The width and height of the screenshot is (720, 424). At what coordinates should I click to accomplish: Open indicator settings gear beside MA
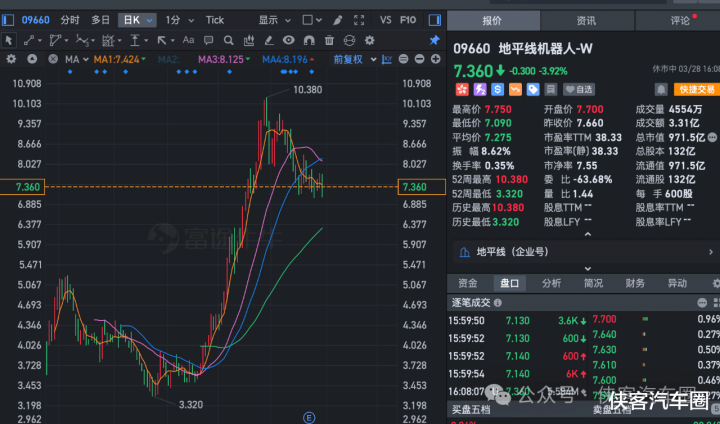[x=11, y=59]
